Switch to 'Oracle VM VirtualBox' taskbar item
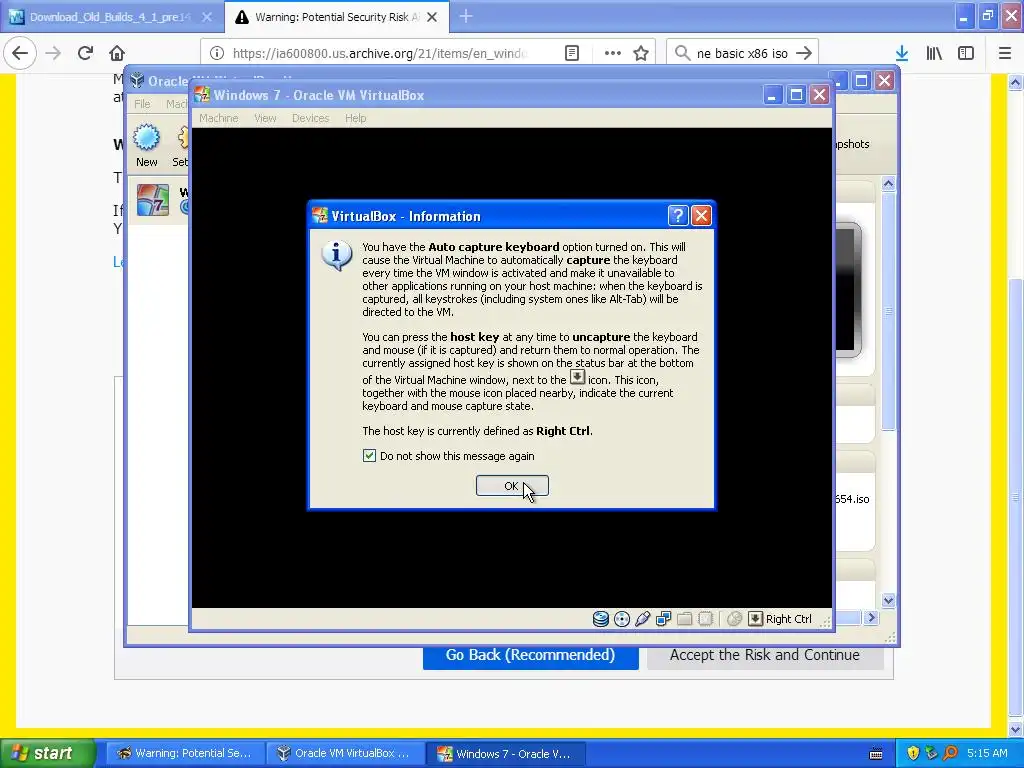This screenshot has width=1024, height=768. pyautogui.click(x=344, y=753)
